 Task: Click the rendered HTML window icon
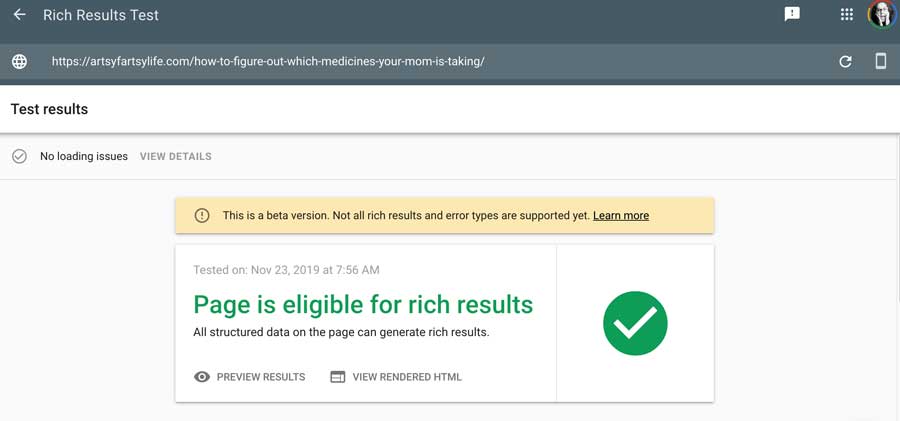pyautogui.click(x=338, y=377)
